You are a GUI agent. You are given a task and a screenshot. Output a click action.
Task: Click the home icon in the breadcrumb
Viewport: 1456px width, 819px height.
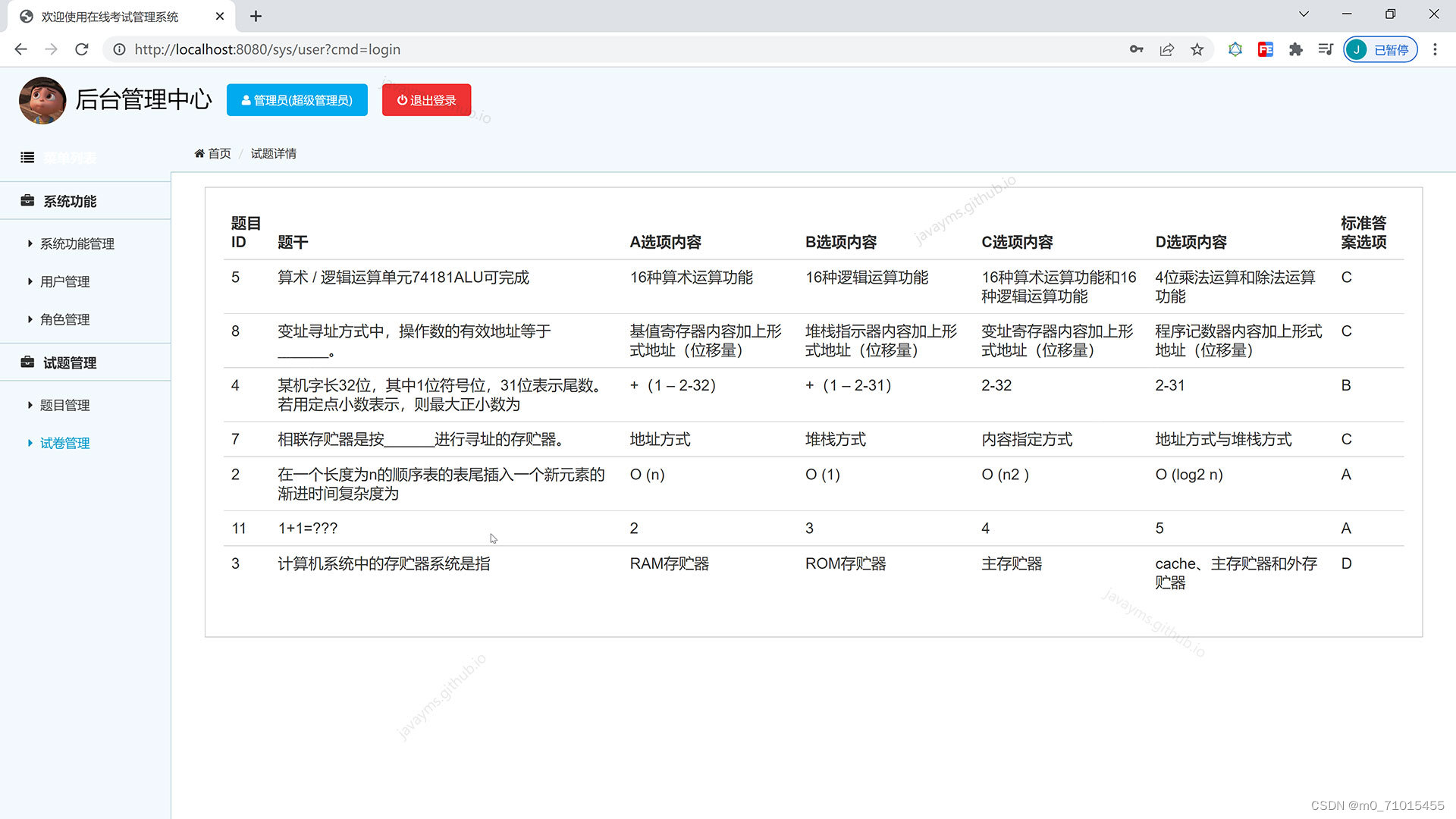click(x=199, y=152)
